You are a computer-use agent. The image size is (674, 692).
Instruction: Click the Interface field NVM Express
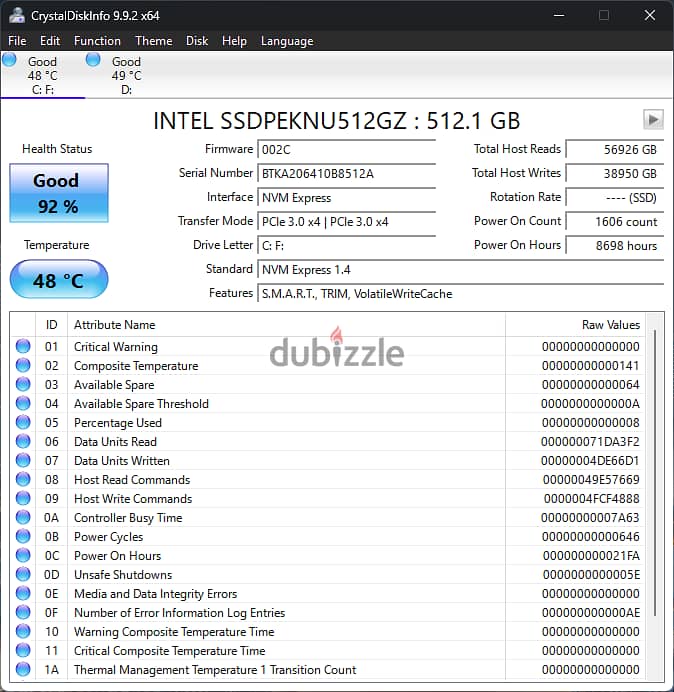coord(346,198)
